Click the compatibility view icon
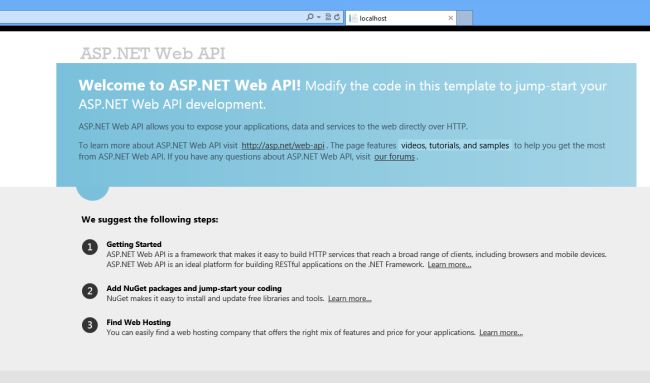 328,17
